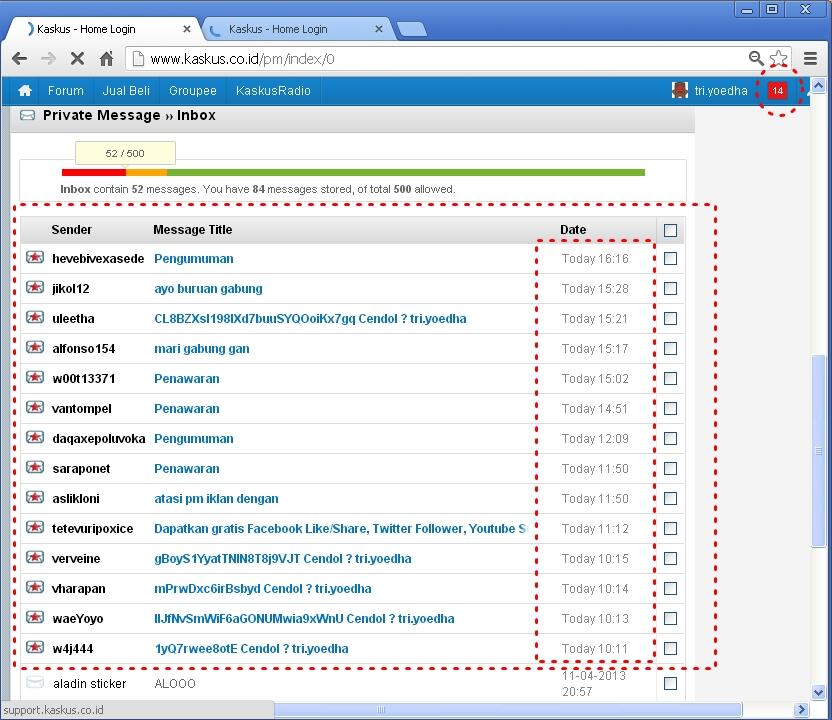Image resolution: width=832 pixels, height=720 pixels.
Task: Click the scroll down arrow
Action: pos(818,692)
